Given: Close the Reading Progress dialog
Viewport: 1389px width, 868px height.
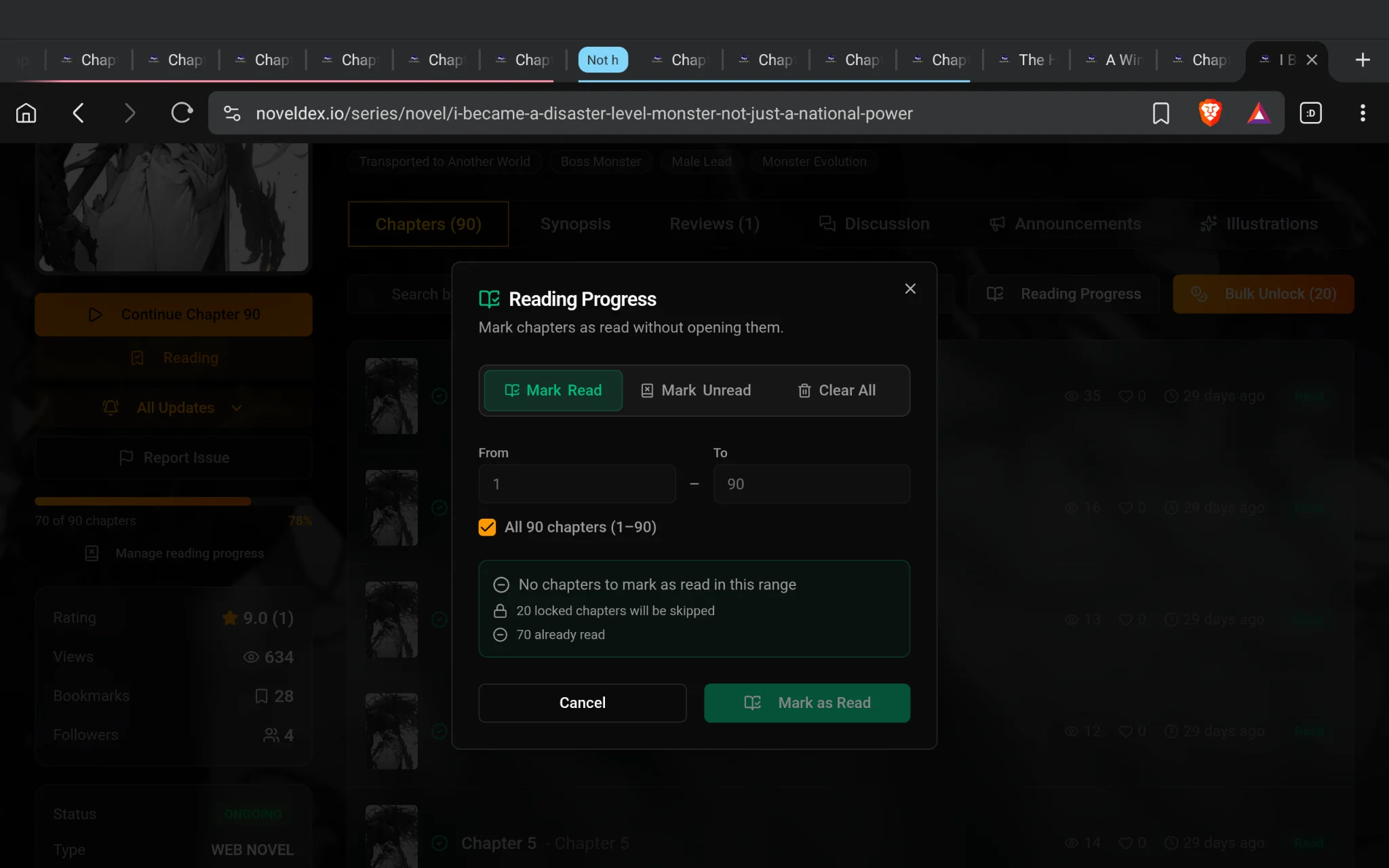Looking at the screenshot, I should pos(910,289).
